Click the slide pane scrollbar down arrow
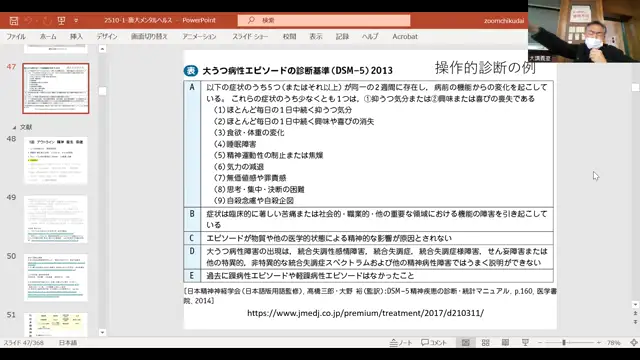The height and width of the screenshot is (360, 640). [x=635, y=305]
